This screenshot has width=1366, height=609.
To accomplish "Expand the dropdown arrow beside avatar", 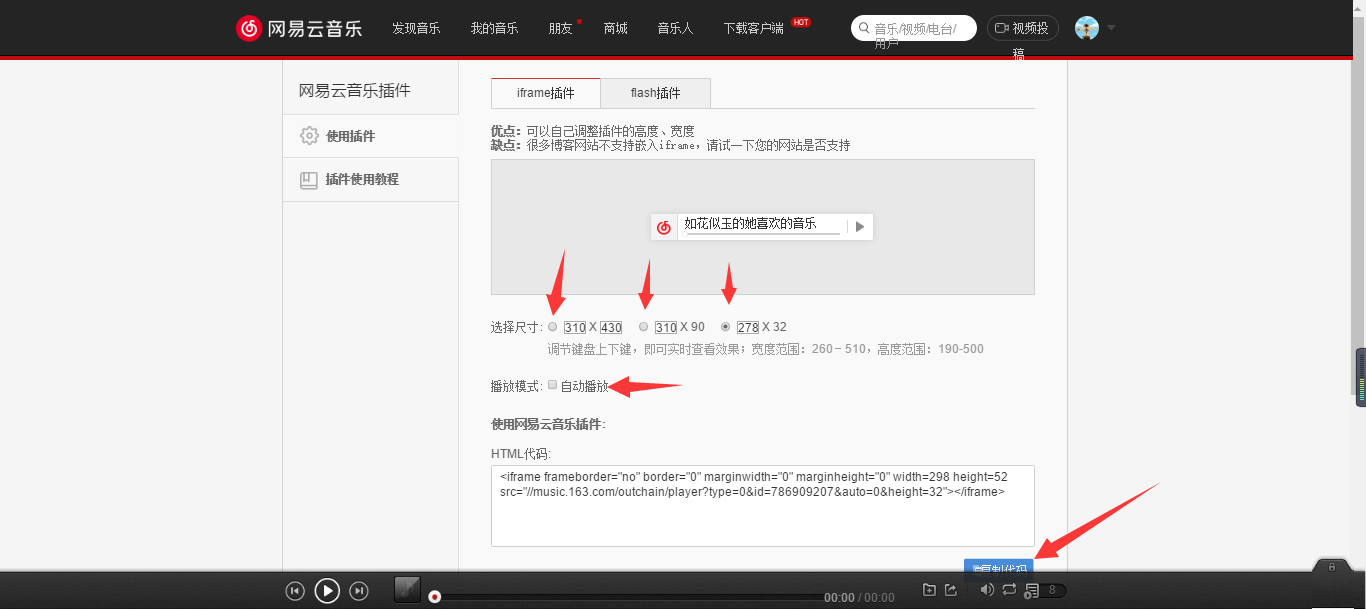I will click(1111, 28).
